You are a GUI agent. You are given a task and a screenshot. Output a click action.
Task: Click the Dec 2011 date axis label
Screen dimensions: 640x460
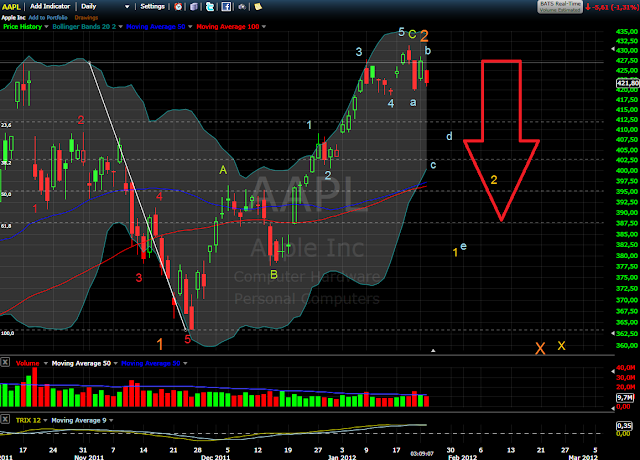coord(216,457)
